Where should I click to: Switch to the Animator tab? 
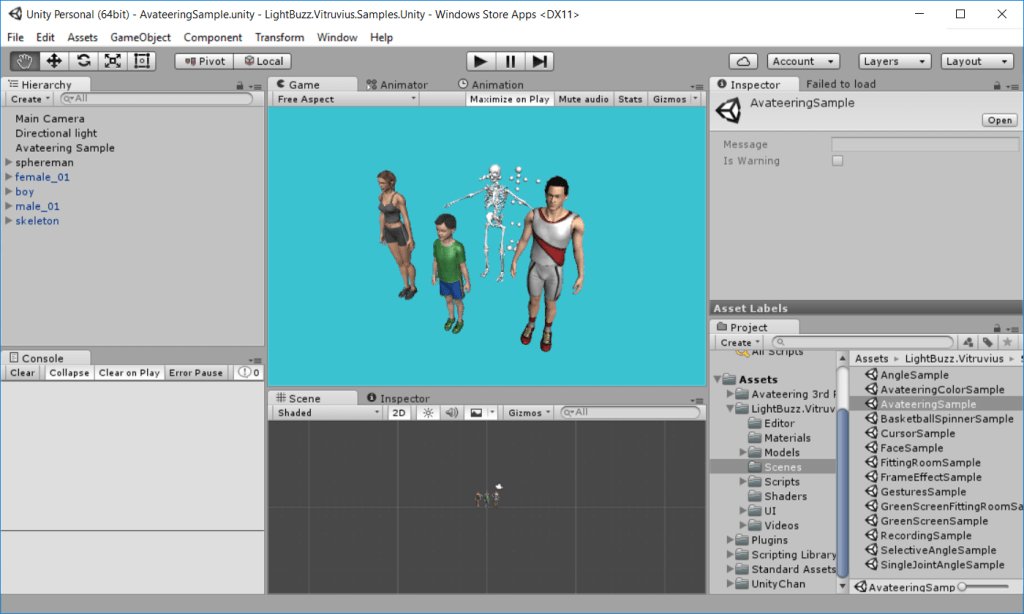[397, 85]
